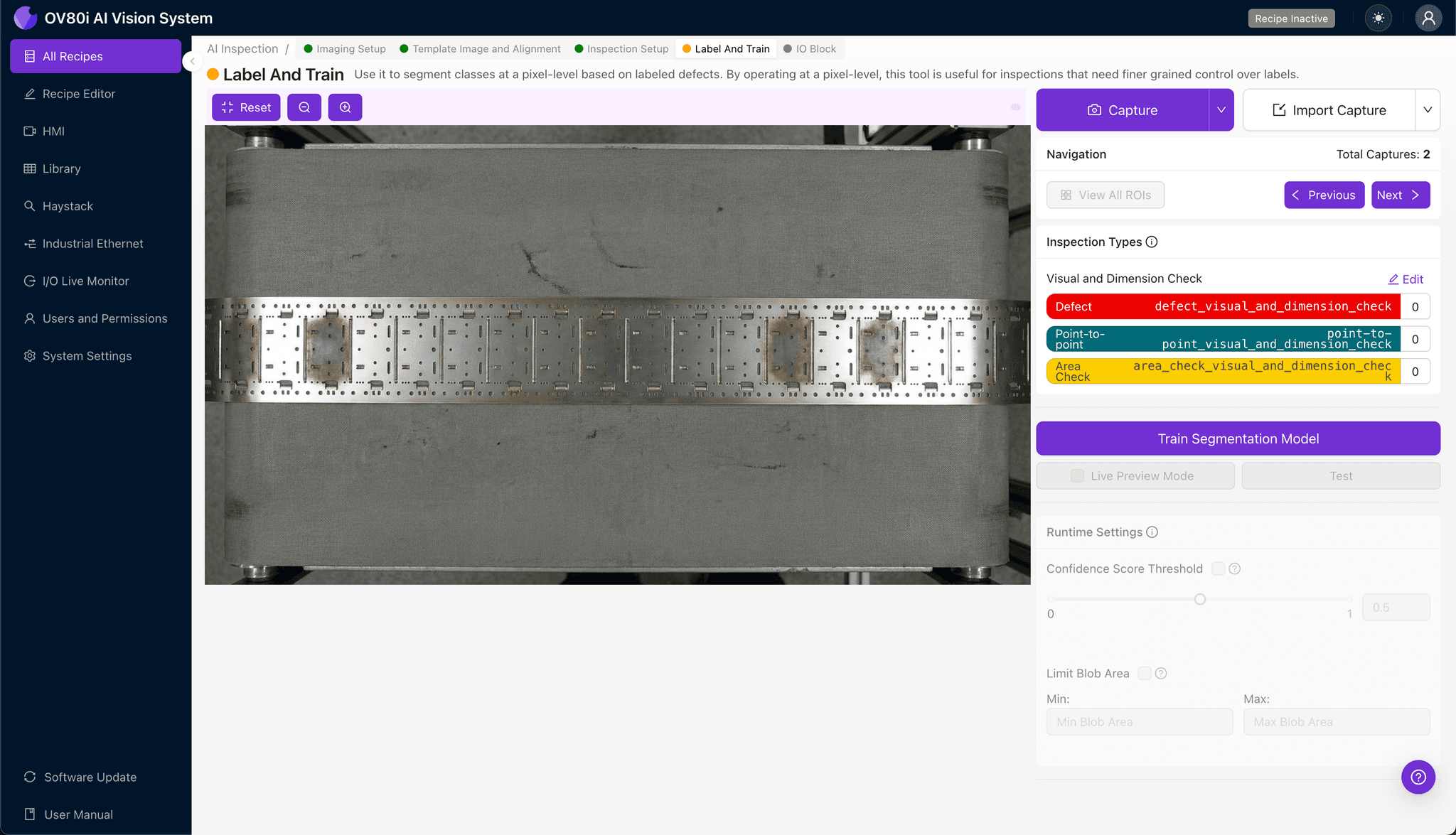
Task: Switch to the Inspection Setup tab
Action: [x=627, y=49]
